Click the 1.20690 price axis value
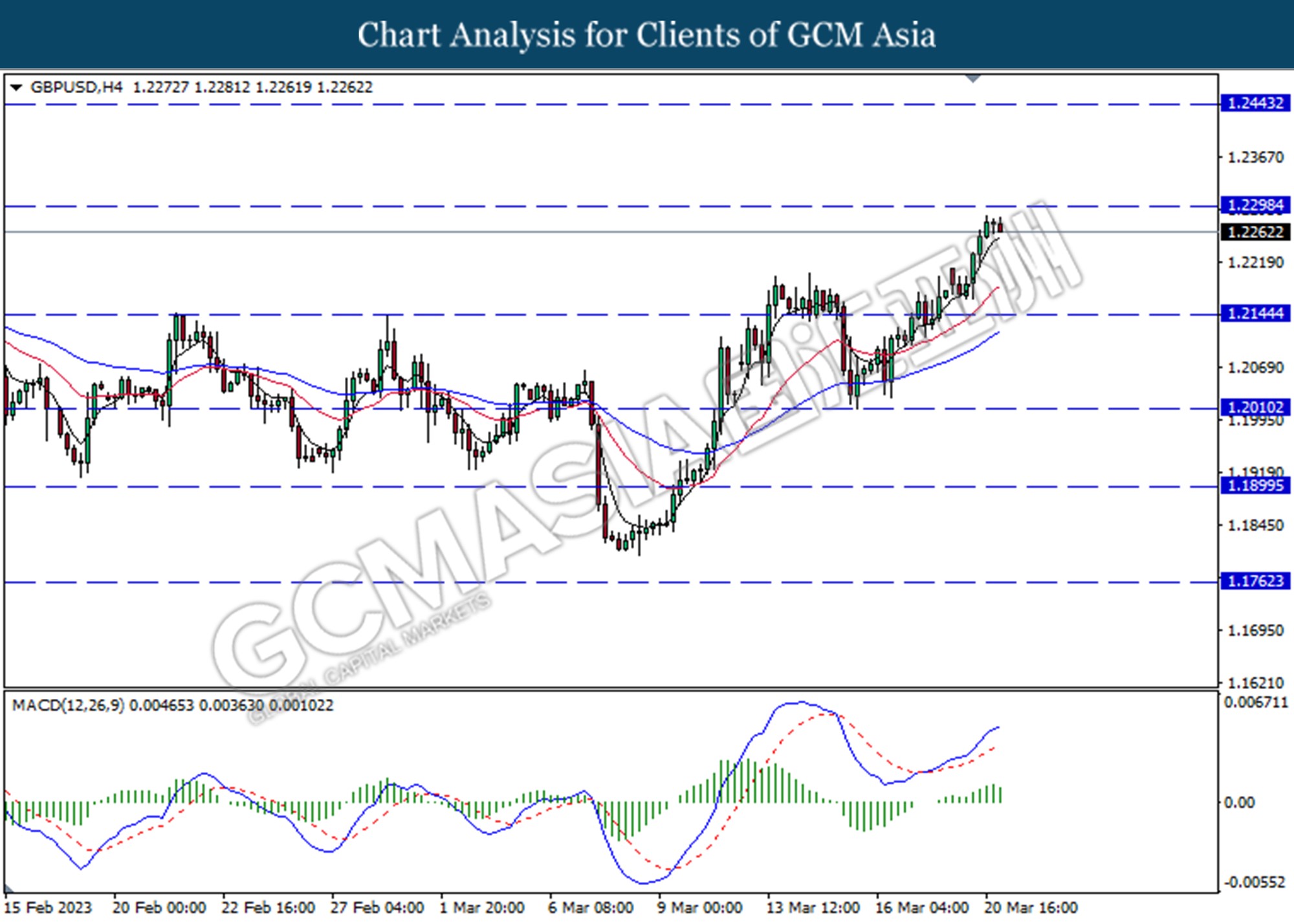The height and width of the screenshot is (924, 1294). 1255,368
